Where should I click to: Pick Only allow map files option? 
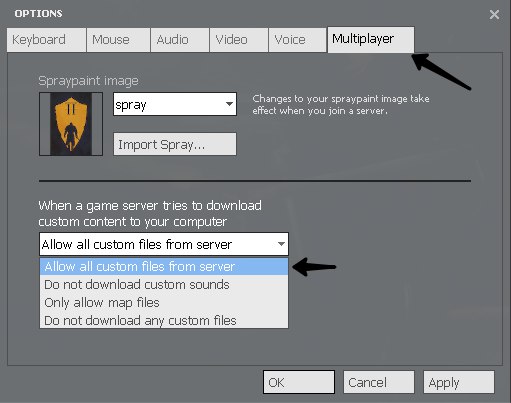164,302
